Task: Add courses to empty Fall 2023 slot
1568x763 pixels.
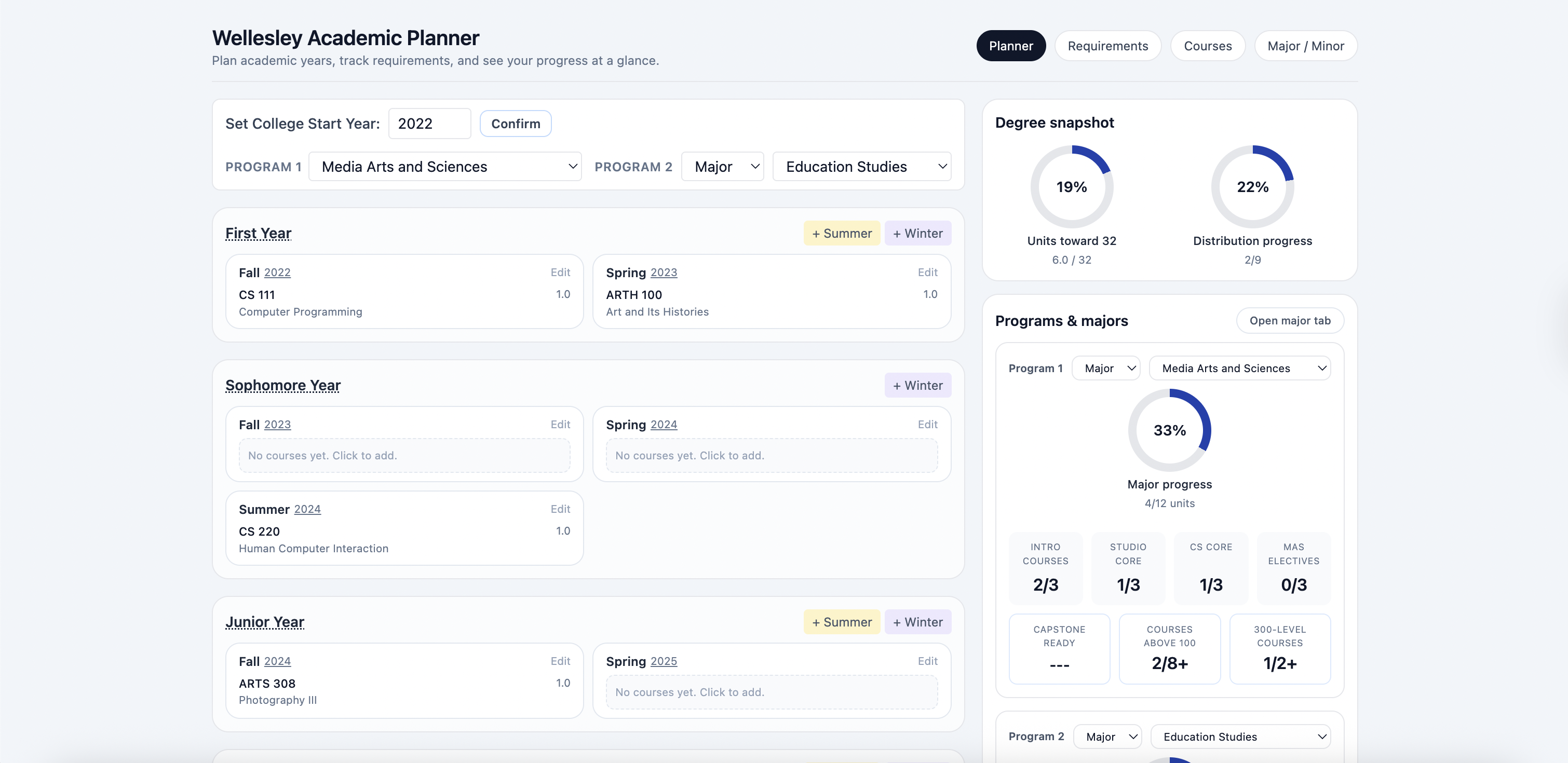Action: click(404, 455)
